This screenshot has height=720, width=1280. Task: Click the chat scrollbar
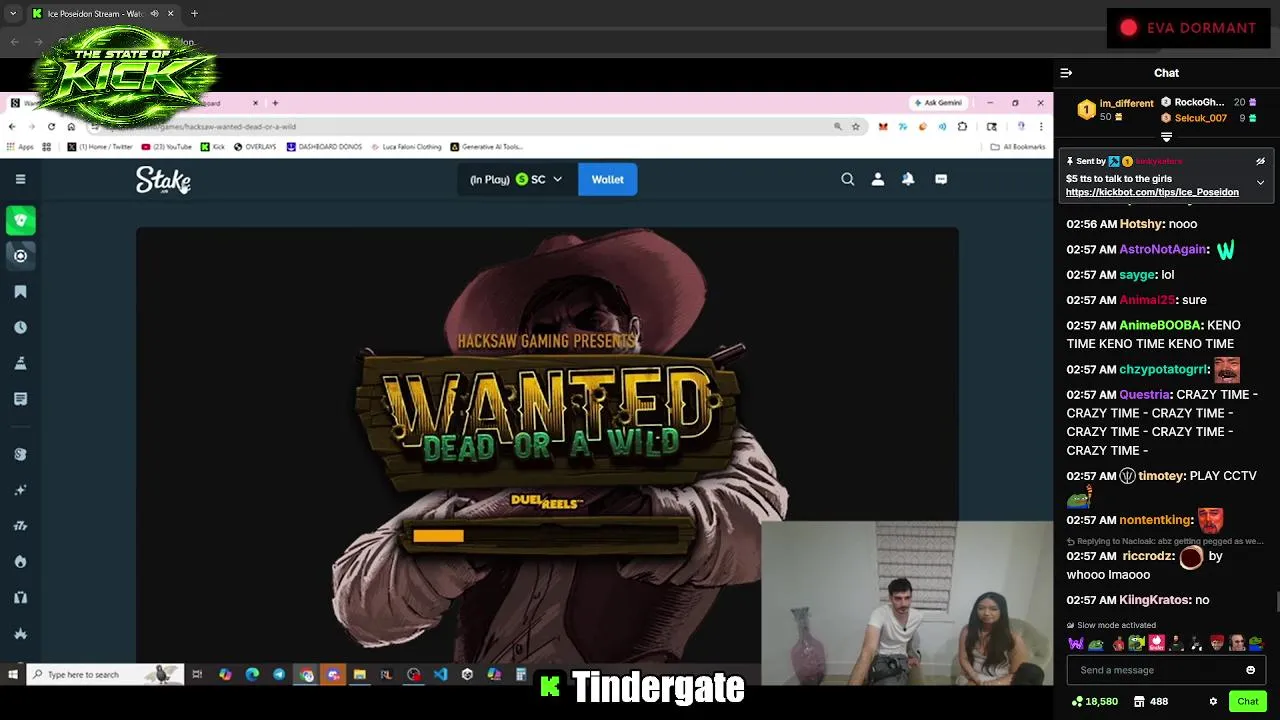(1276, 600)
